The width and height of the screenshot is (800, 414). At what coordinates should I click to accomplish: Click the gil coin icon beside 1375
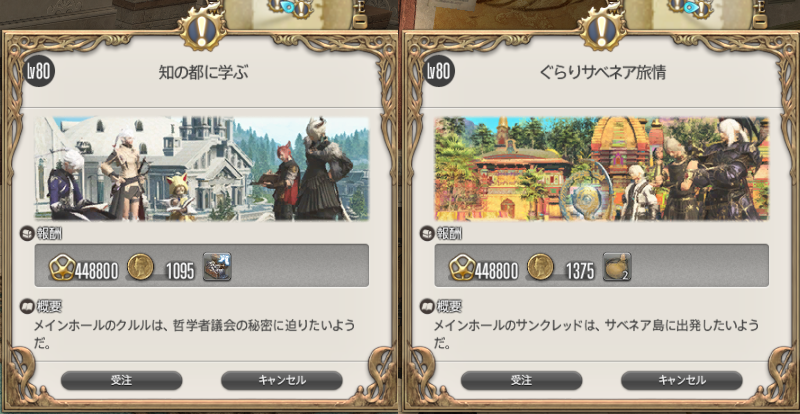540,267
